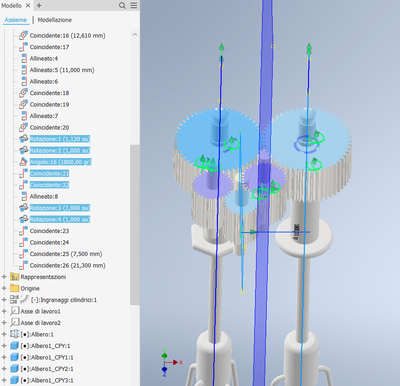Image resolution: width=400 pixels, height=386 pixels.
Task: Select the Asse di lavoro1 work-axis icon
Action: point(14,311)
